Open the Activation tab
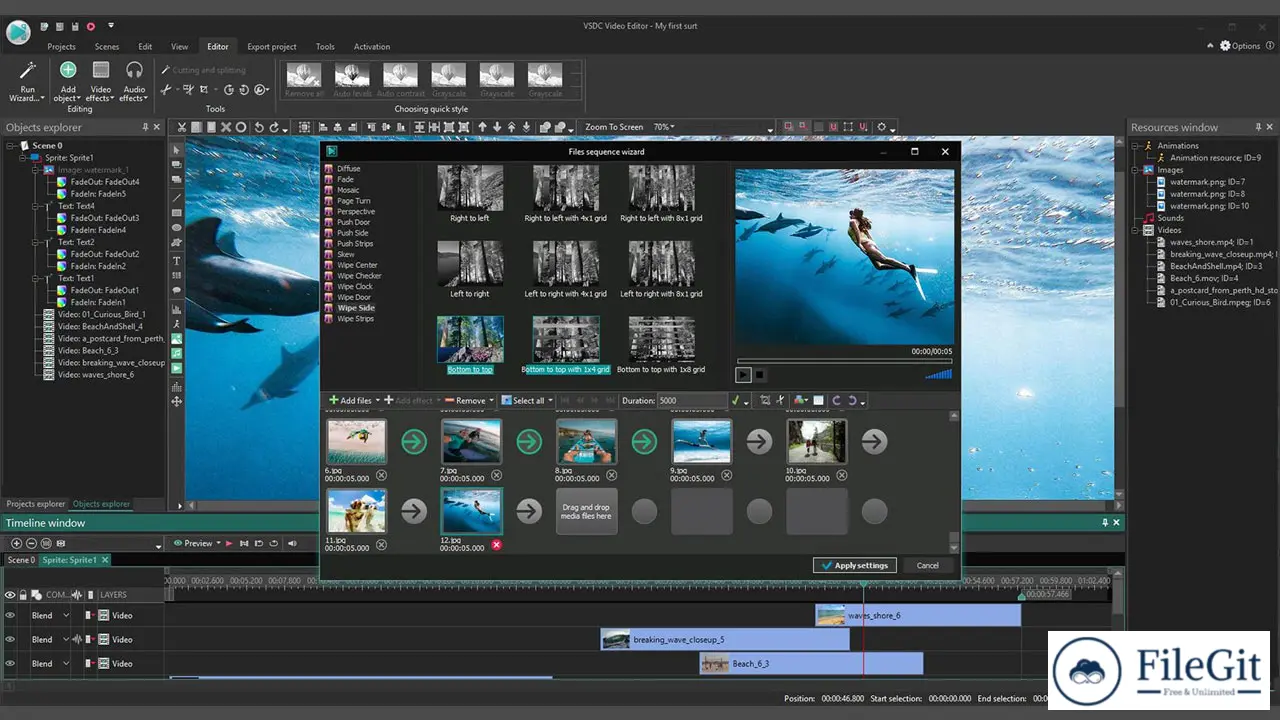The height and width of the screenshot is (720, 1280). pyautogui.click(x=372, y=46)
